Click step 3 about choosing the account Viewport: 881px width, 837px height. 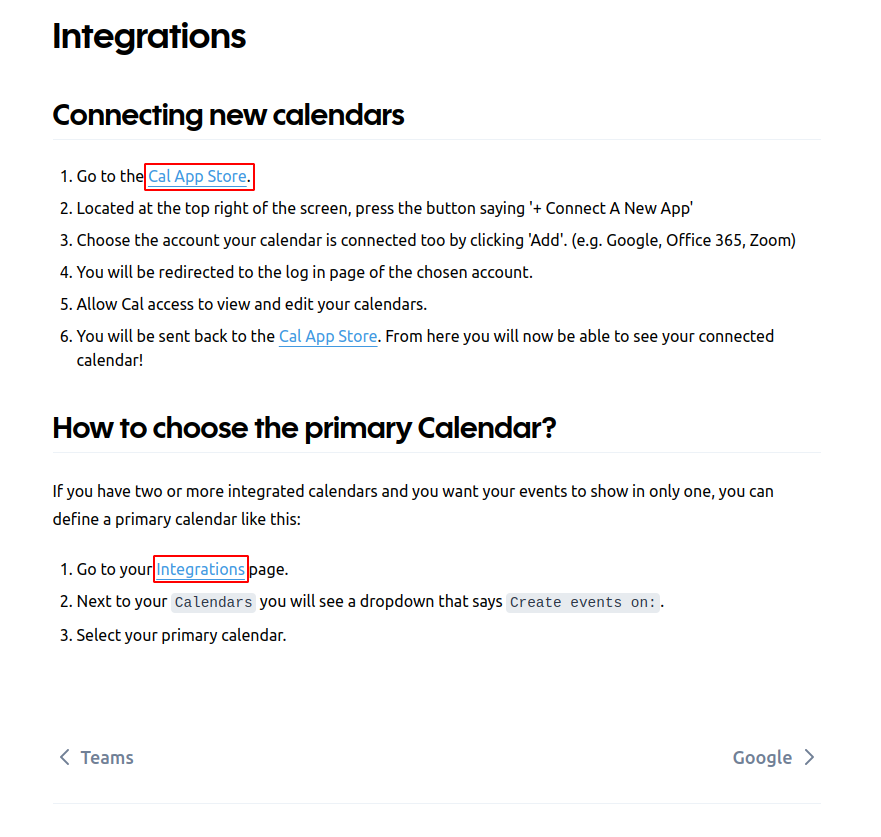click(x=430, y=240)
